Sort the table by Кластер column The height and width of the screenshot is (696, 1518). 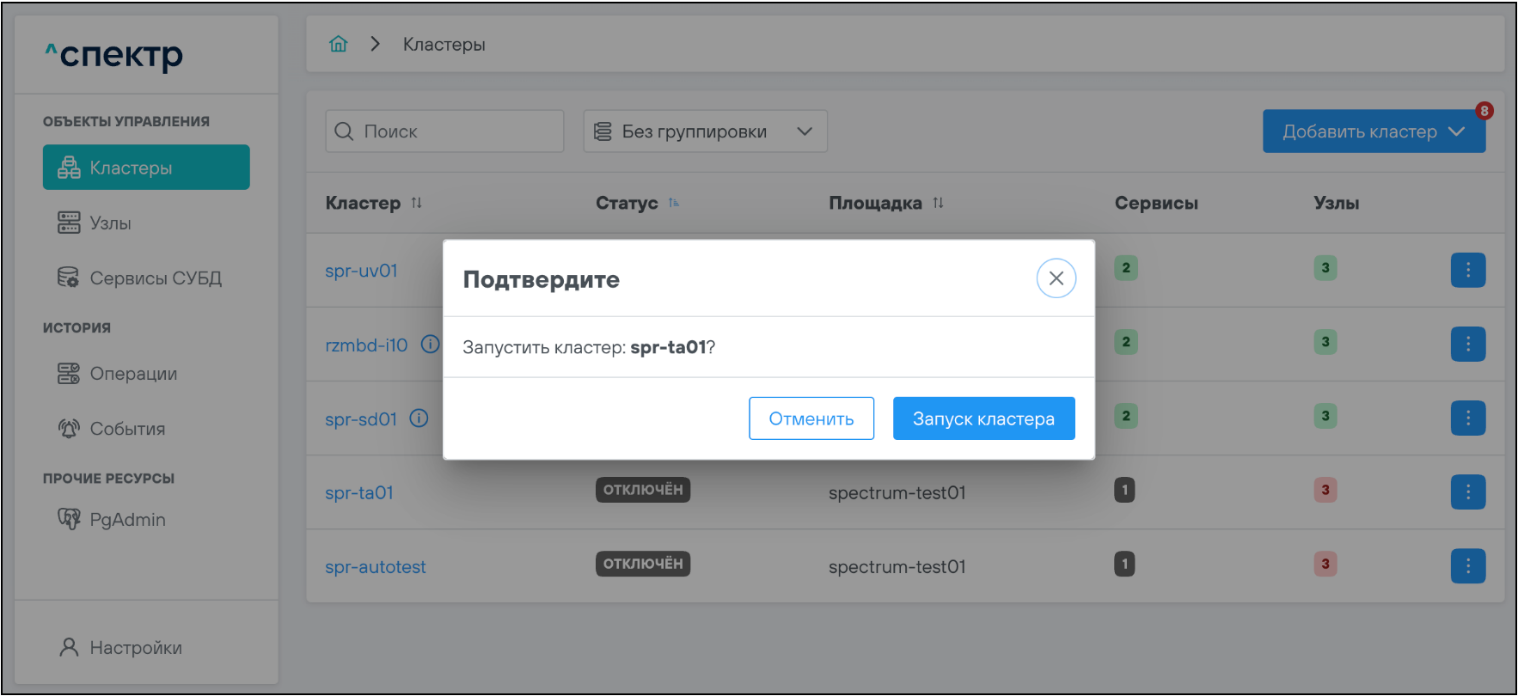pyautogui.click(x=417, y=204)
